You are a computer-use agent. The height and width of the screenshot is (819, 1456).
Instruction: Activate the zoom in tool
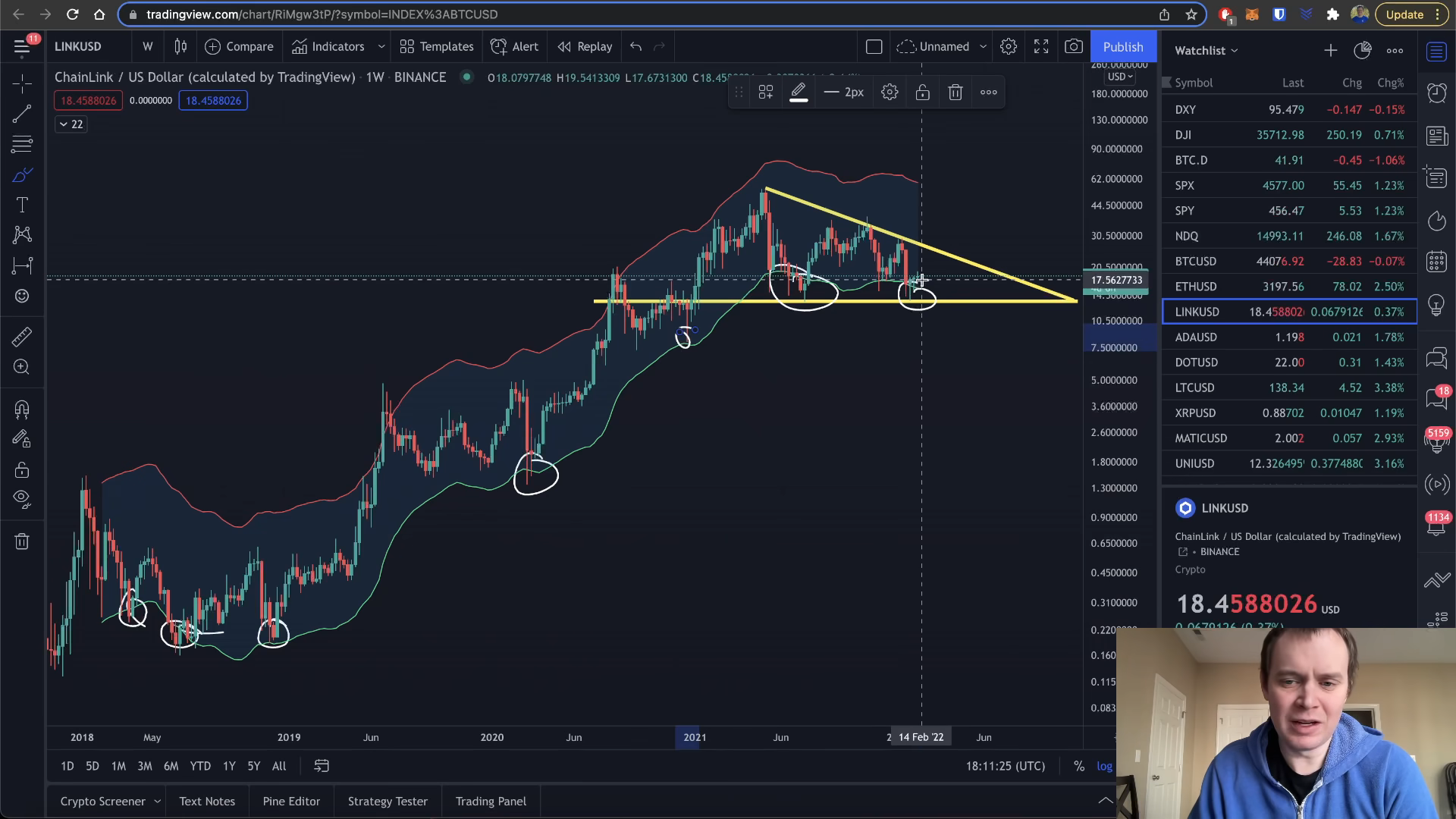tap(22, 367)
